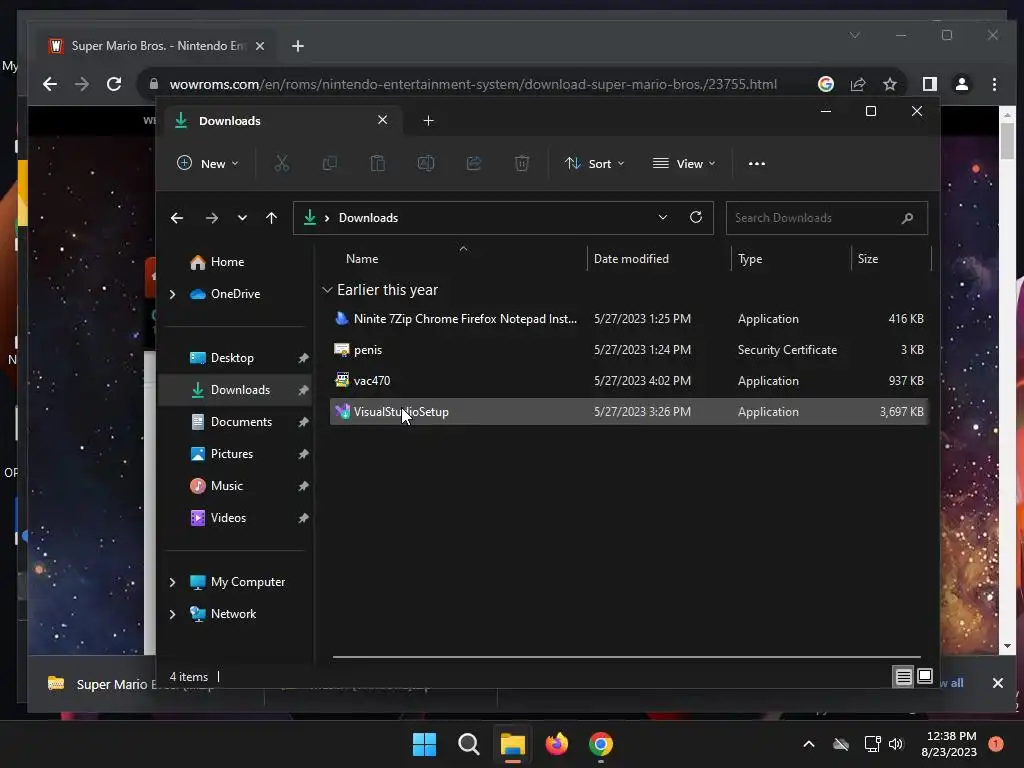The height and width of the screenshot is (768, 1024).
Task: Select the vac470 application file
Action: (628, 381)
